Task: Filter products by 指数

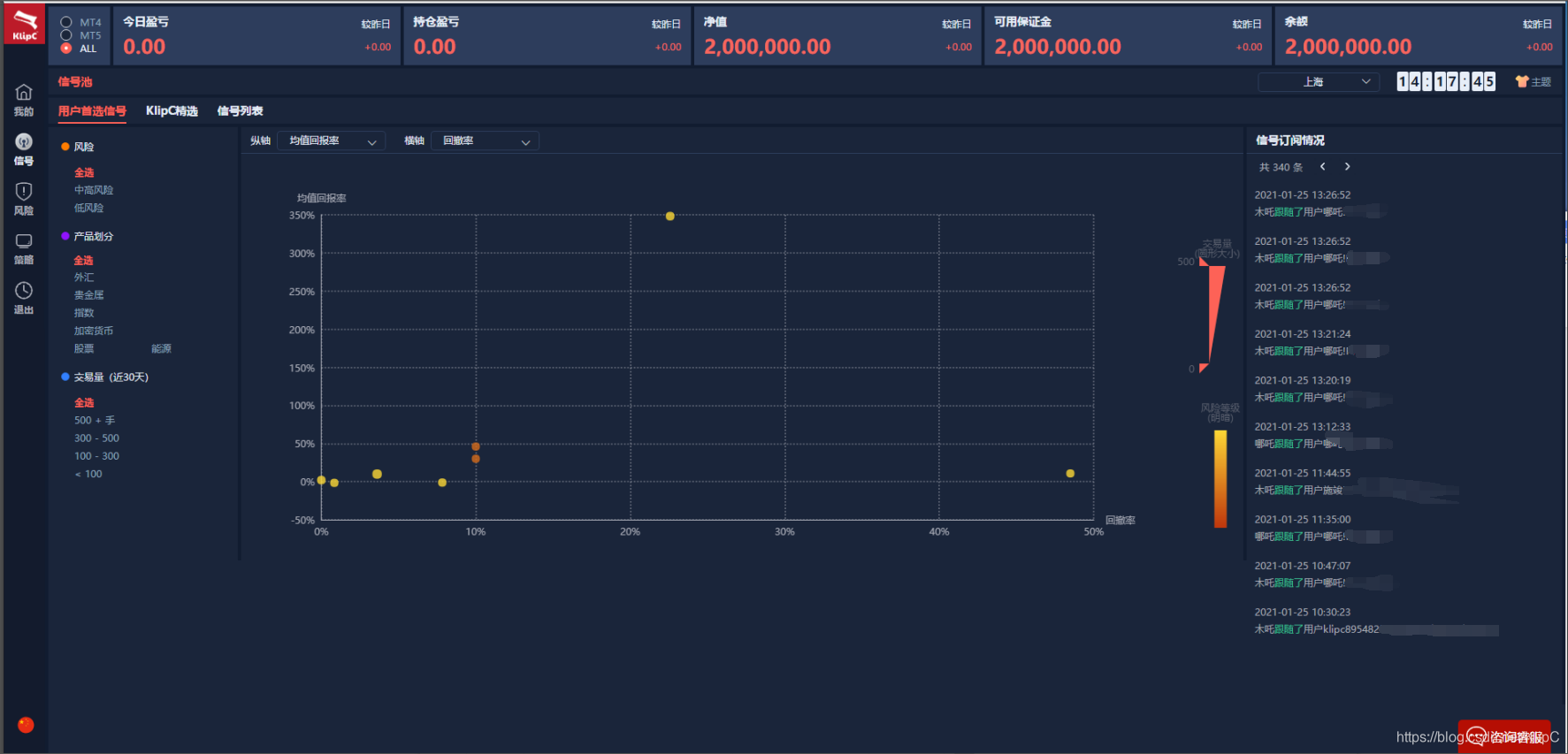Action: pos(84,312)
